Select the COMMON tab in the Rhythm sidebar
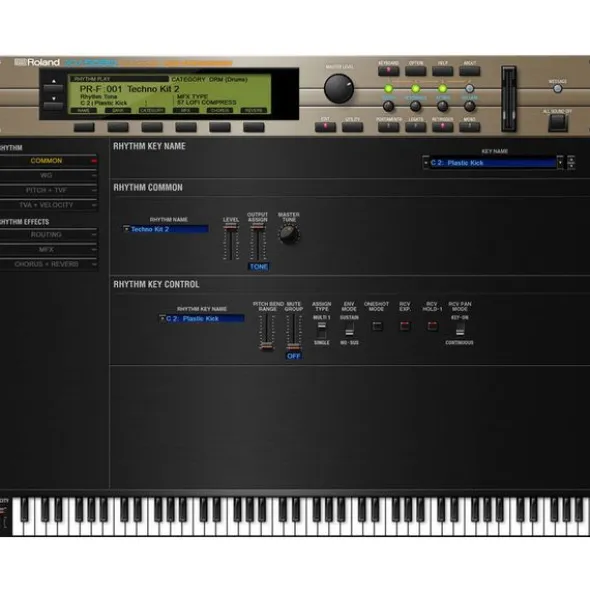The width and height of the screenshot is (590, 591). tap(48, 161)
